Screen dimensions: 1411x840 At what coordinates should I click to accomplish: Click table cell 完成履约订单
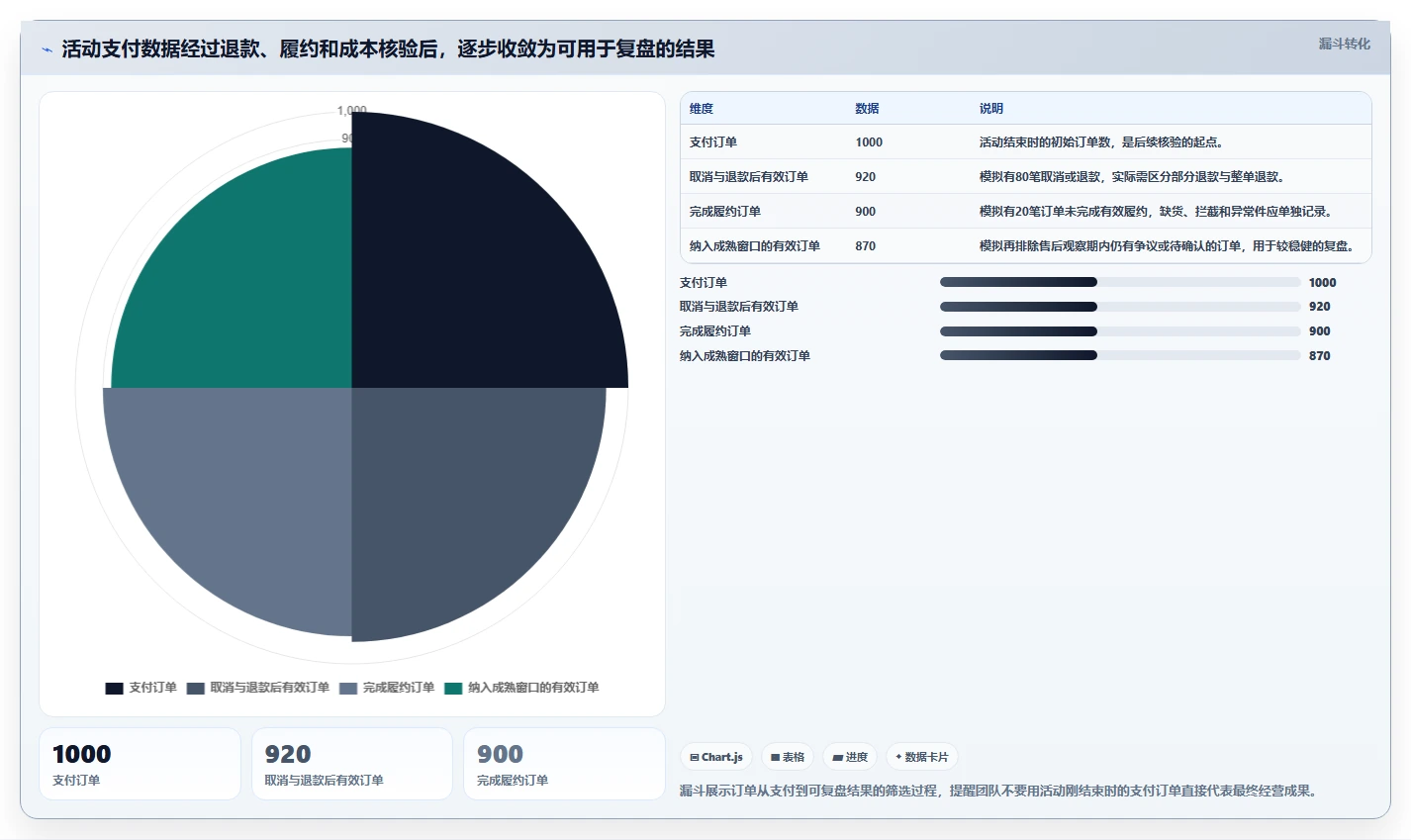pos(725,212)
